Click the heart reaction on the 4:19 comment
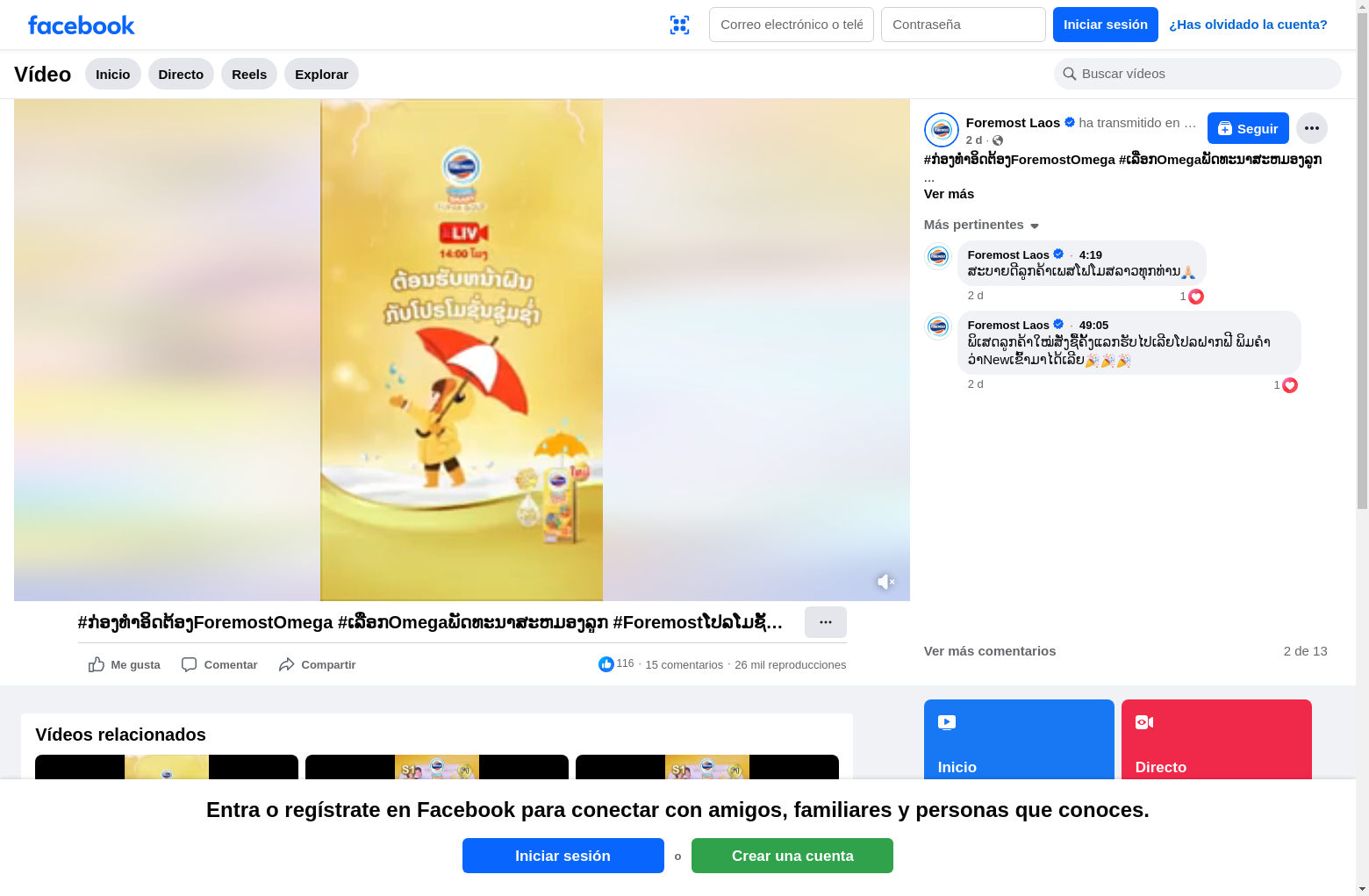The image size is (1369, 896). 1196,297
